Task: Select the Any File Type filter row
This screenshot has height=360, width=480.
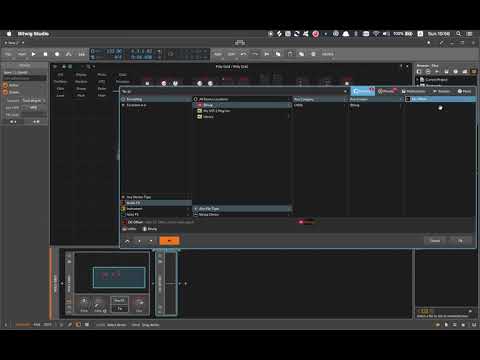Action: pos(242,209)
